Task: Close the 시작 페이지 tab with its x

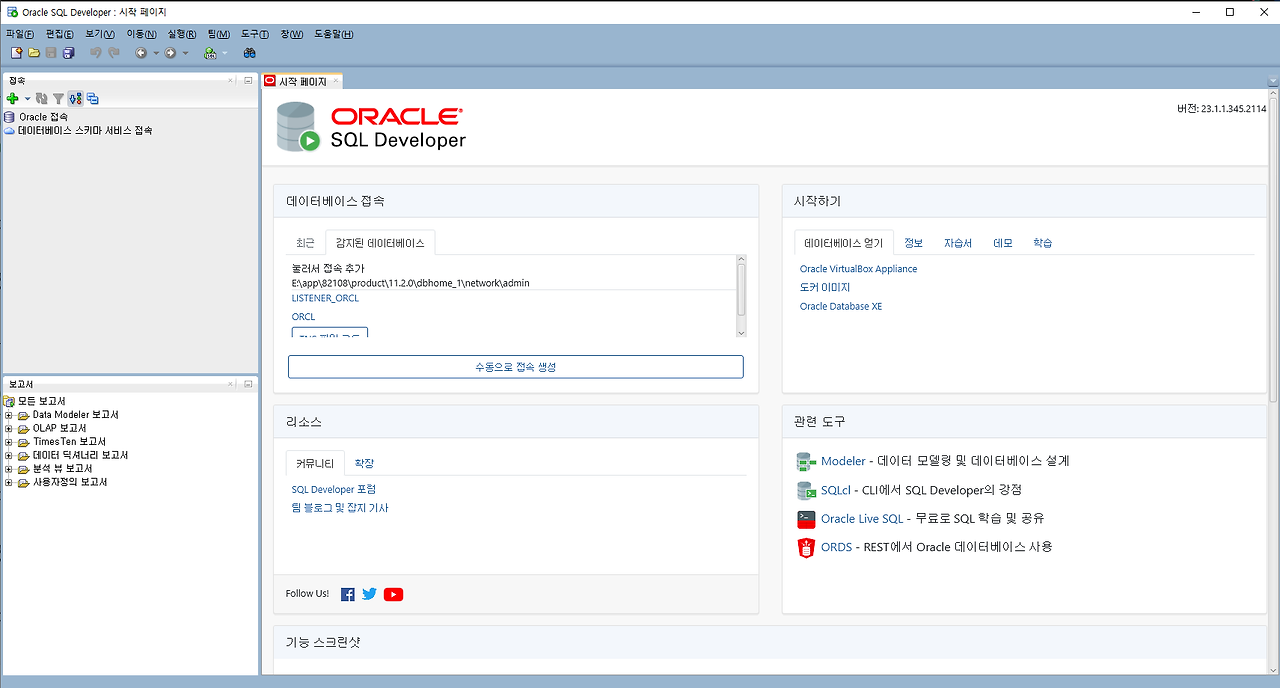Action: (336, 81)
